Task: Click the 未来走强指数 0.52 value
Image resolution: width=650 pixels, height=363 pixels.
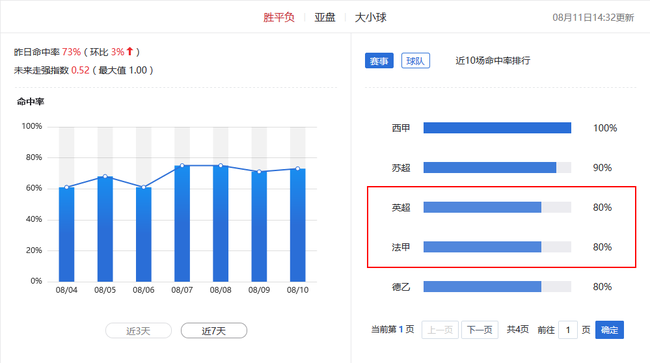Action: 80,70
